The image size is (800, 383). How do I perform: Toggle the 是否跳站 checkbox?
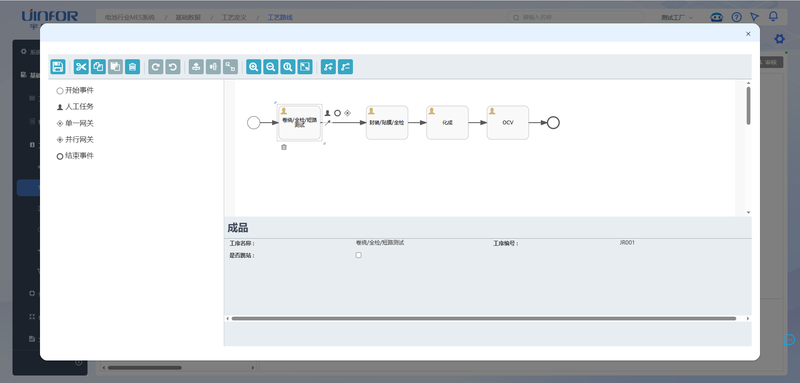(x=359, y=255)
